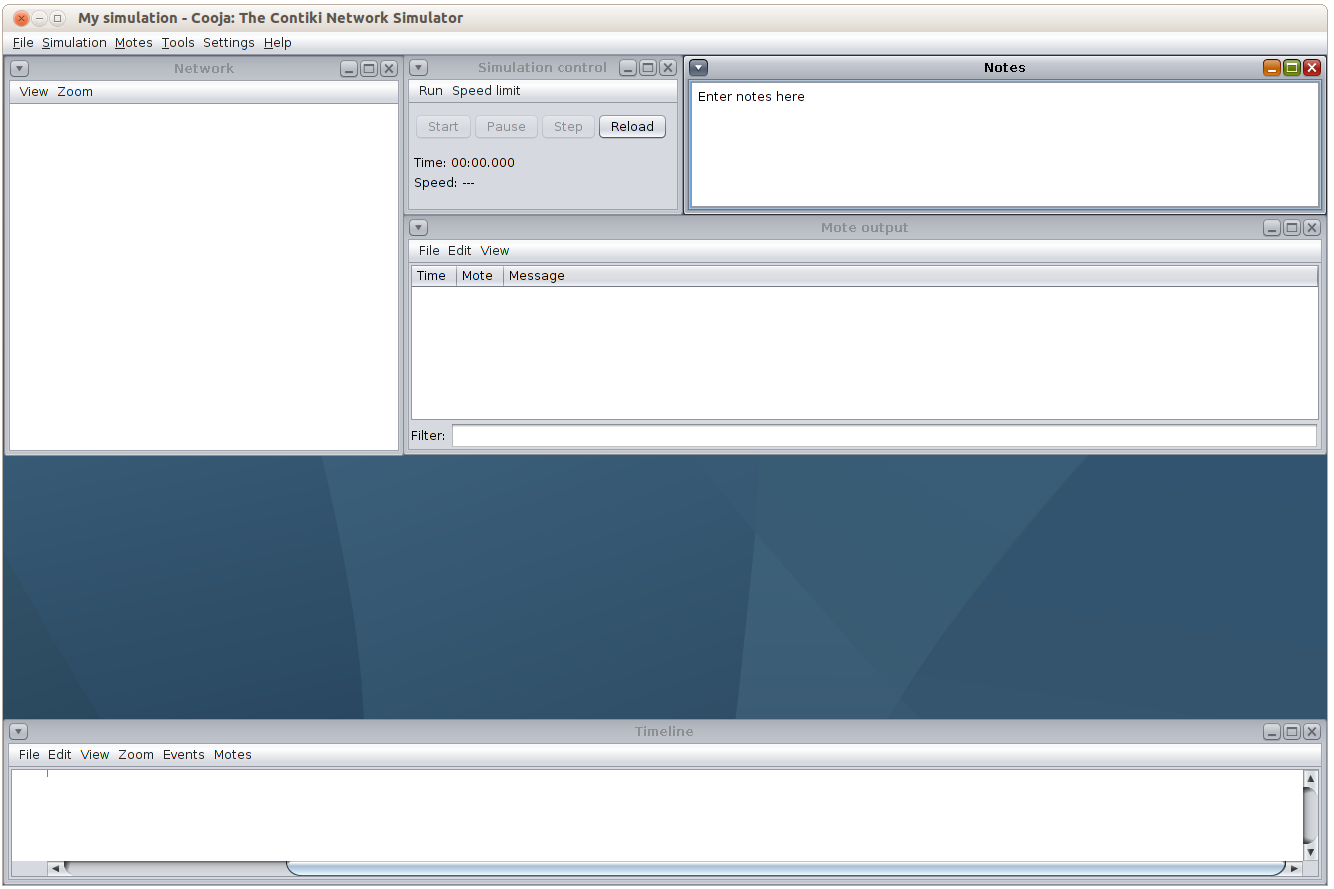Reload the simulation
Image resolution: width=1334 pixels, height=889 pixels.
[x=632, y=127]
